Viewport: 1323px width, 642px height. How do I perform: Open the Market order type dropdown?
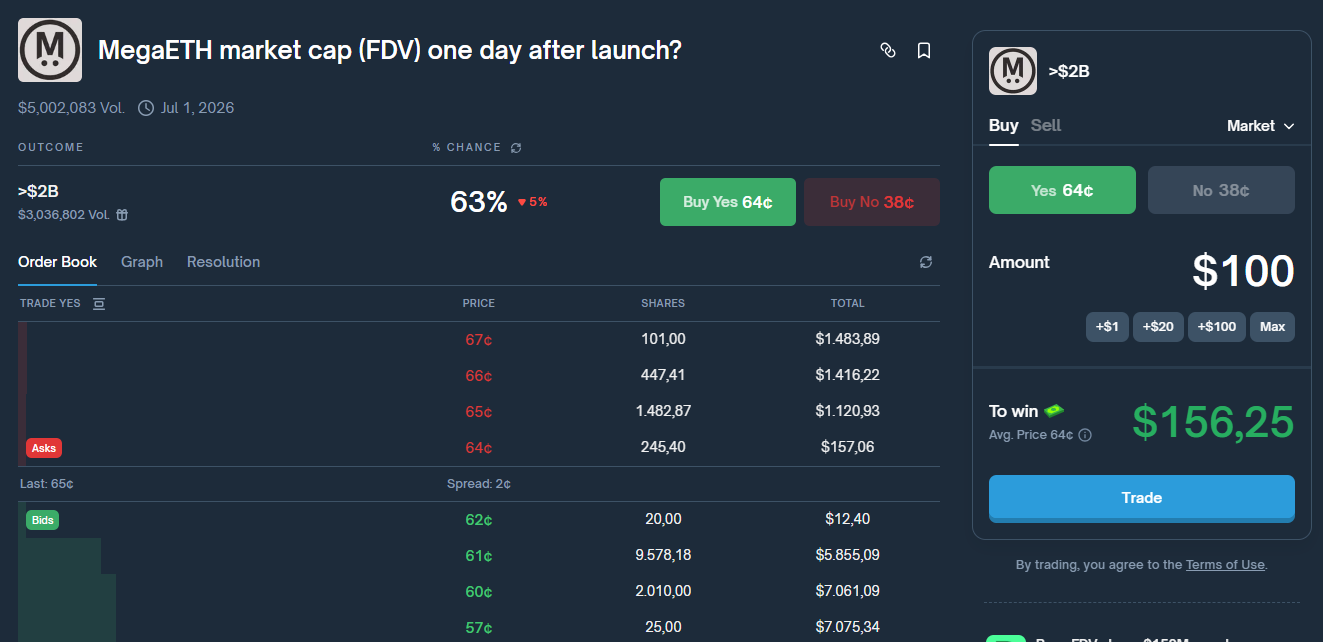pyautogui.click(x=1260, y=126)
